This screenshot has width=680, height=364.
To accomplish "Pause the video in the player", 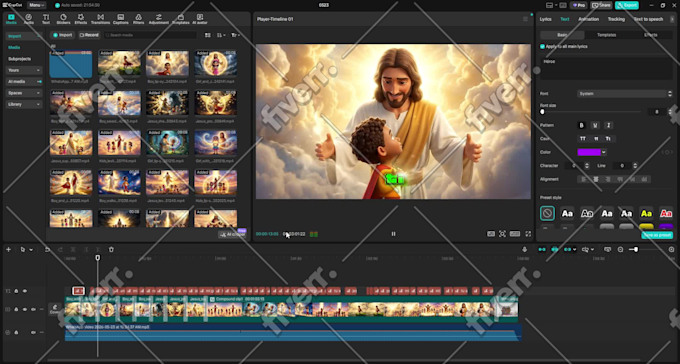I will click(x=393, y=234).
